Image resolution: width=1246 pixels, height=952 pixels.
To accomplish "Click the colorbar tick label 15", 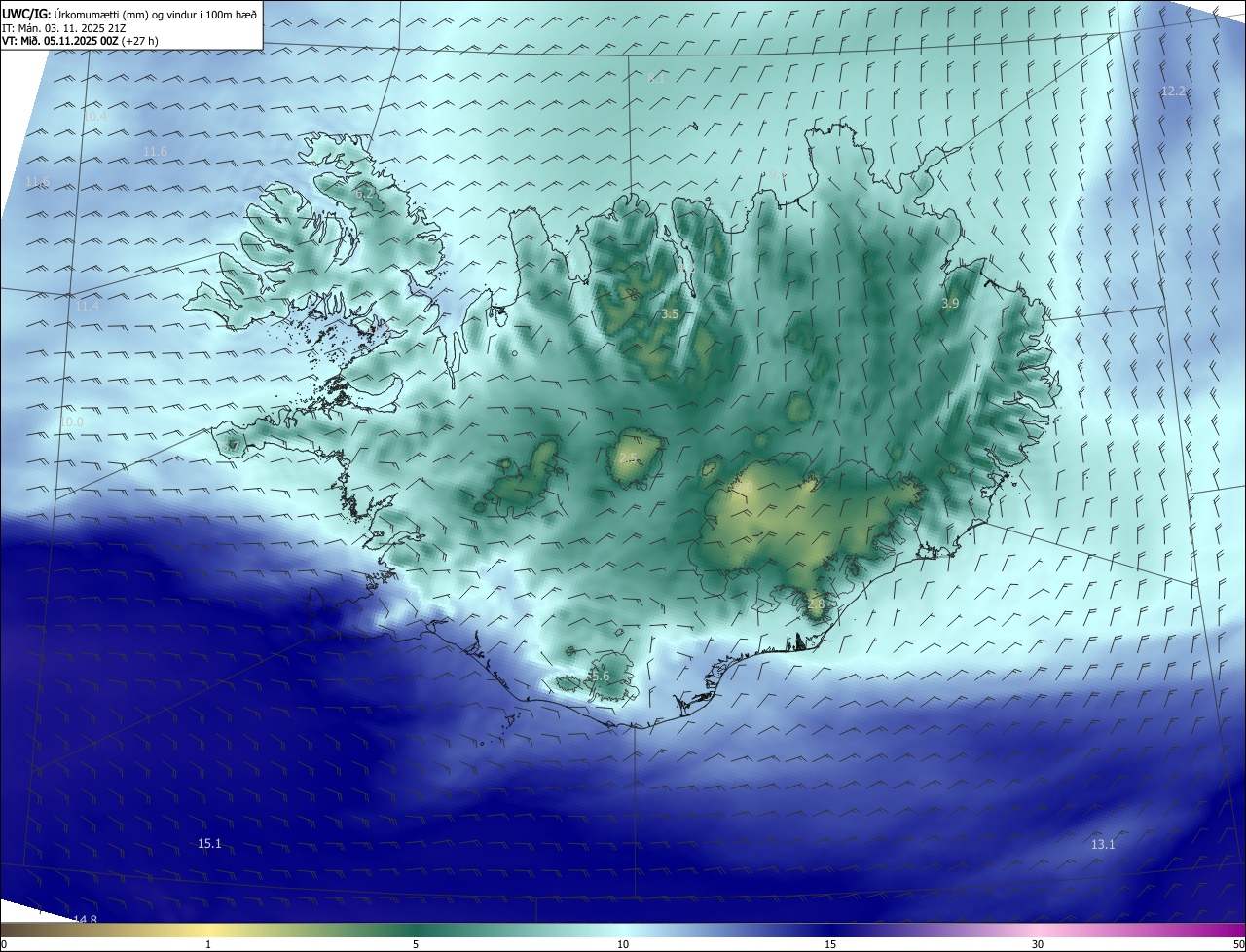I will point(830,944).
